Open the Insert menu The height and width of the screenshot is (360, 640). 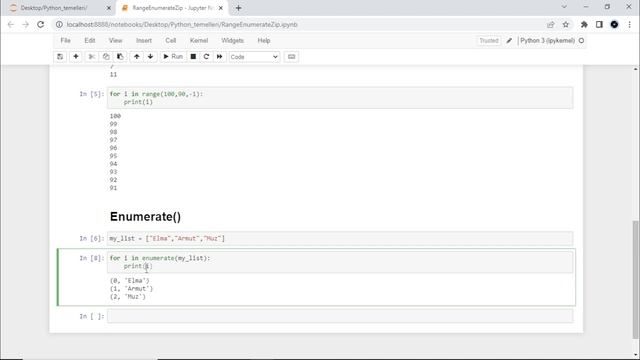pyautogui.click(x=144, y=40)
